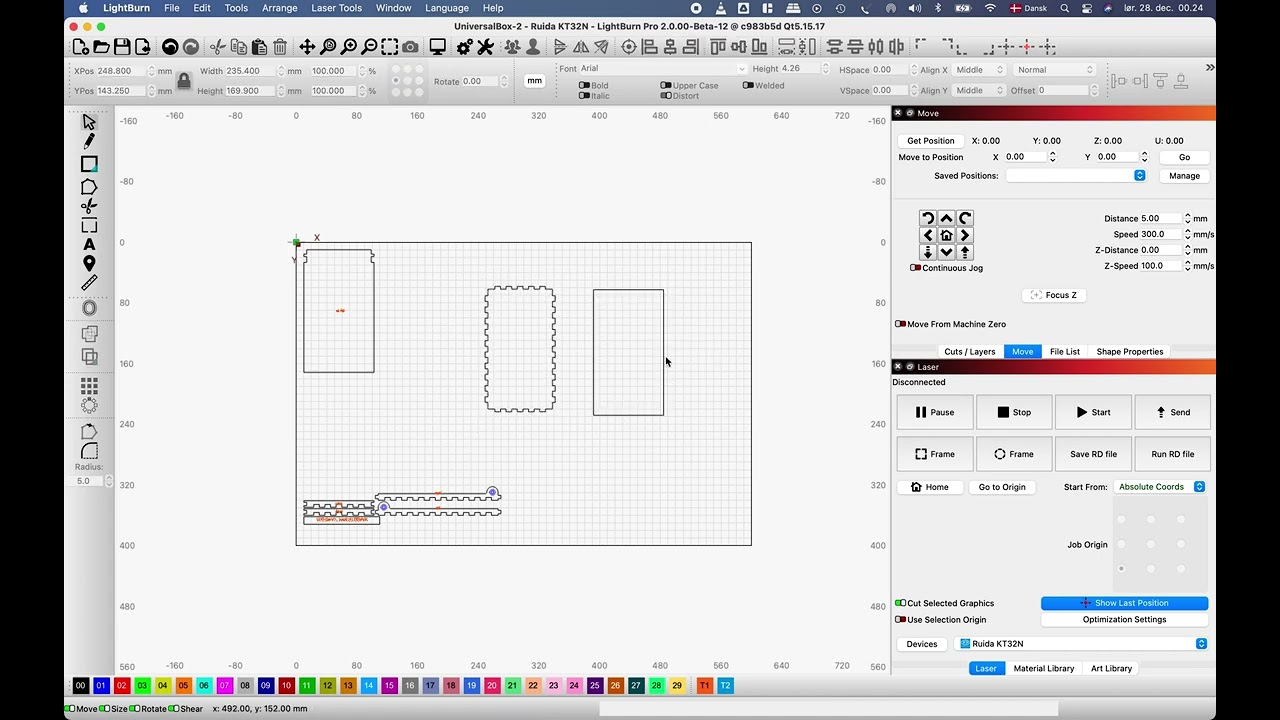Image resolution: width=1280 pixels, height=720 pixels.
Task: Activate the Measure ruler tool
Action: coord(89,283)
